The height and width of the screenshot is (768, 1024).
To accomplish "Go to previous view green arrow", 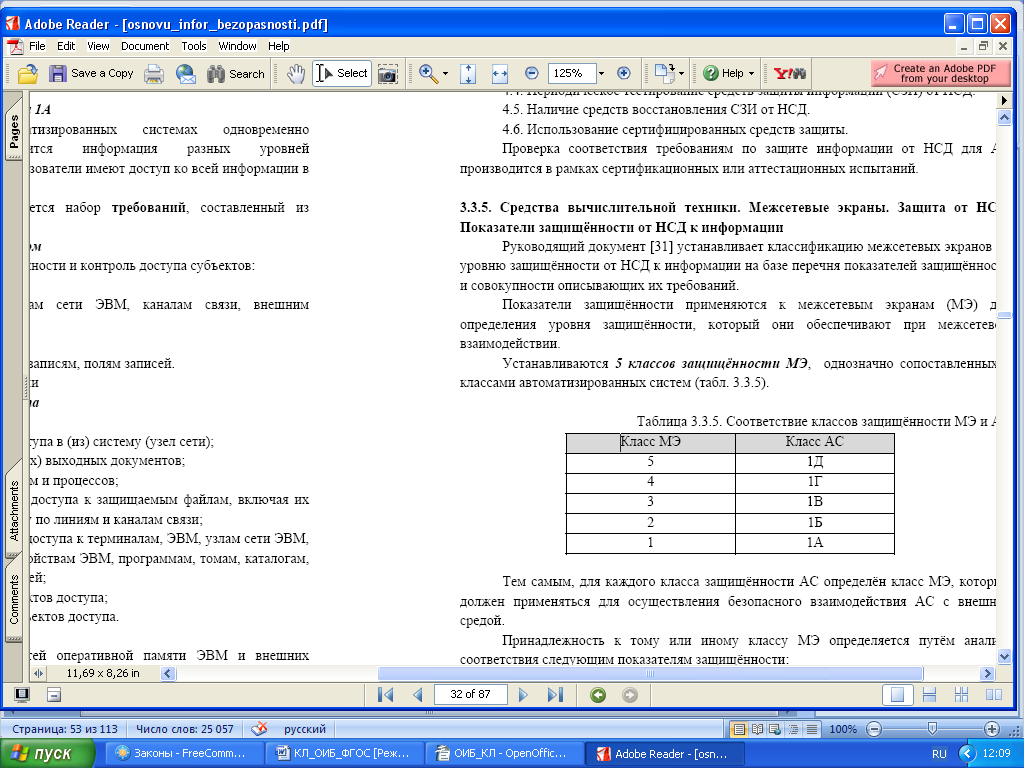I will (598, 695).
